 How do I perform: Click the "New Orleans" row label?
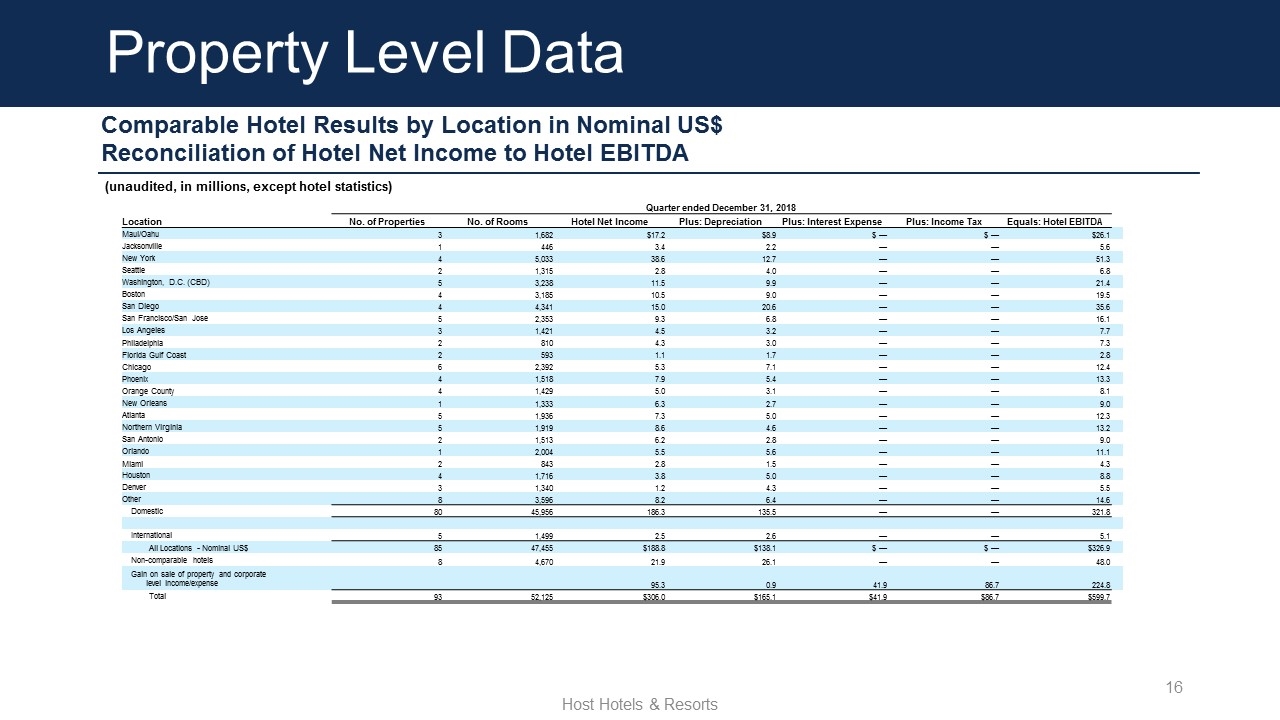pos(144,403)
